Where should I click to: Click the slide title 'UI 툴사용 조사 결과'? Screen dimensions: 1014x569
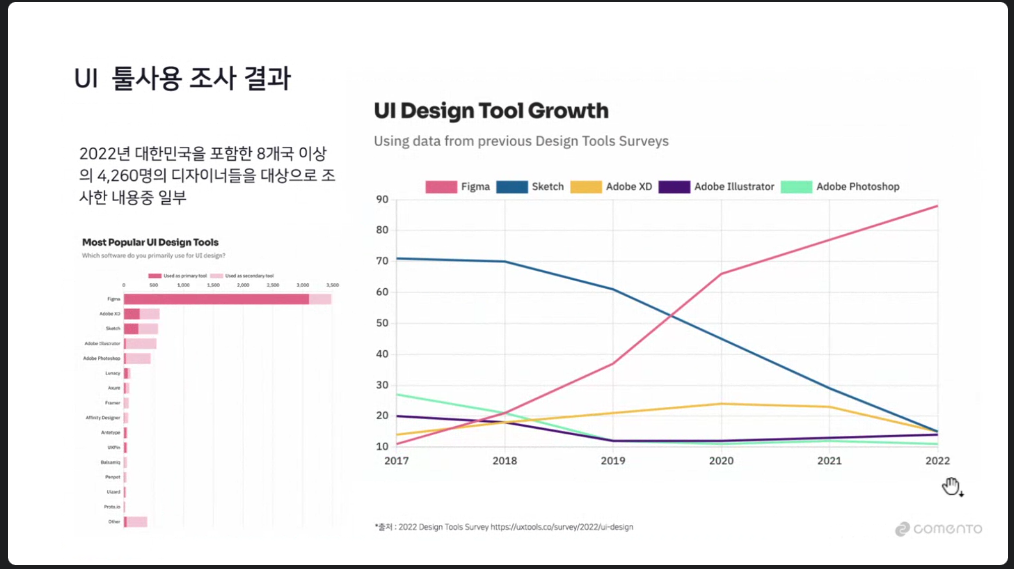(x=183, y=79)
